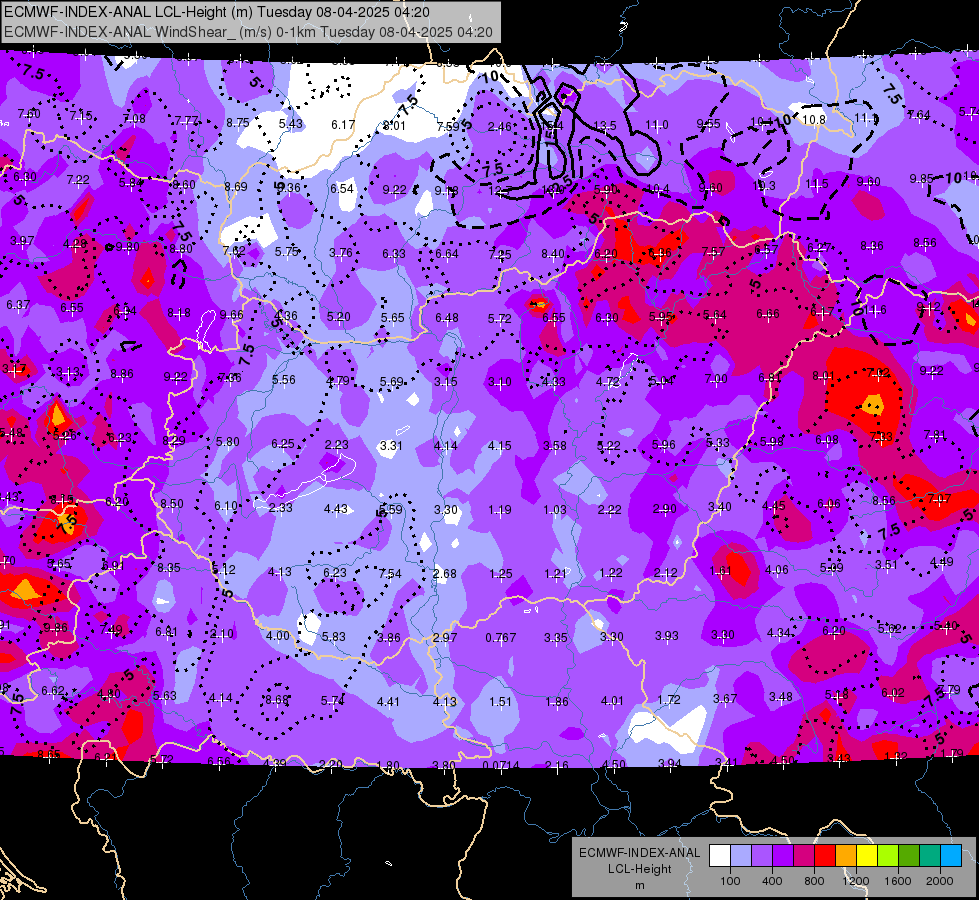Viewport: 979px width, 900px height.
Task: Click the lime yellow-green legend swatch
Action: [888, 856]
